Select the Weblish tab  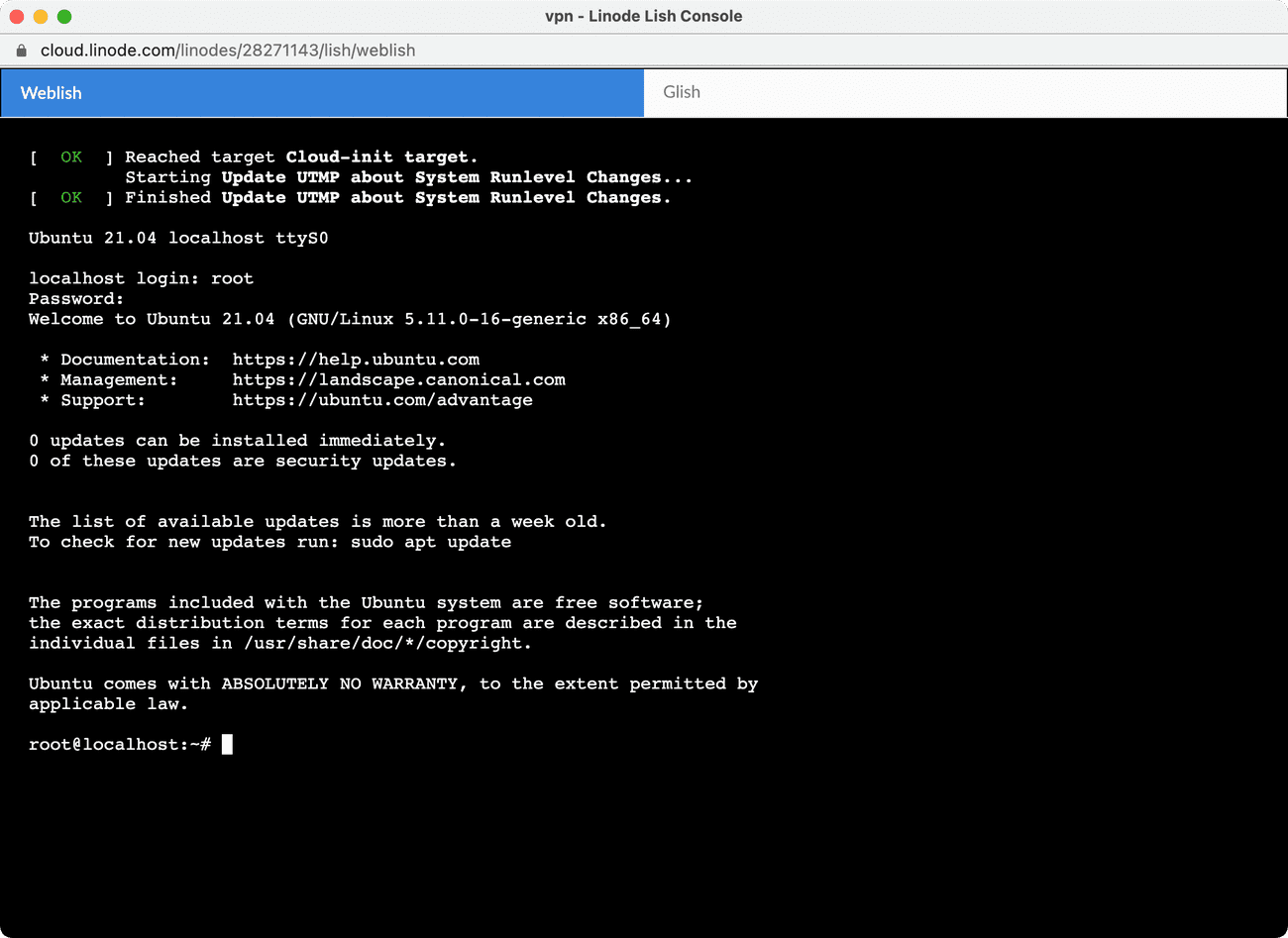52,92
